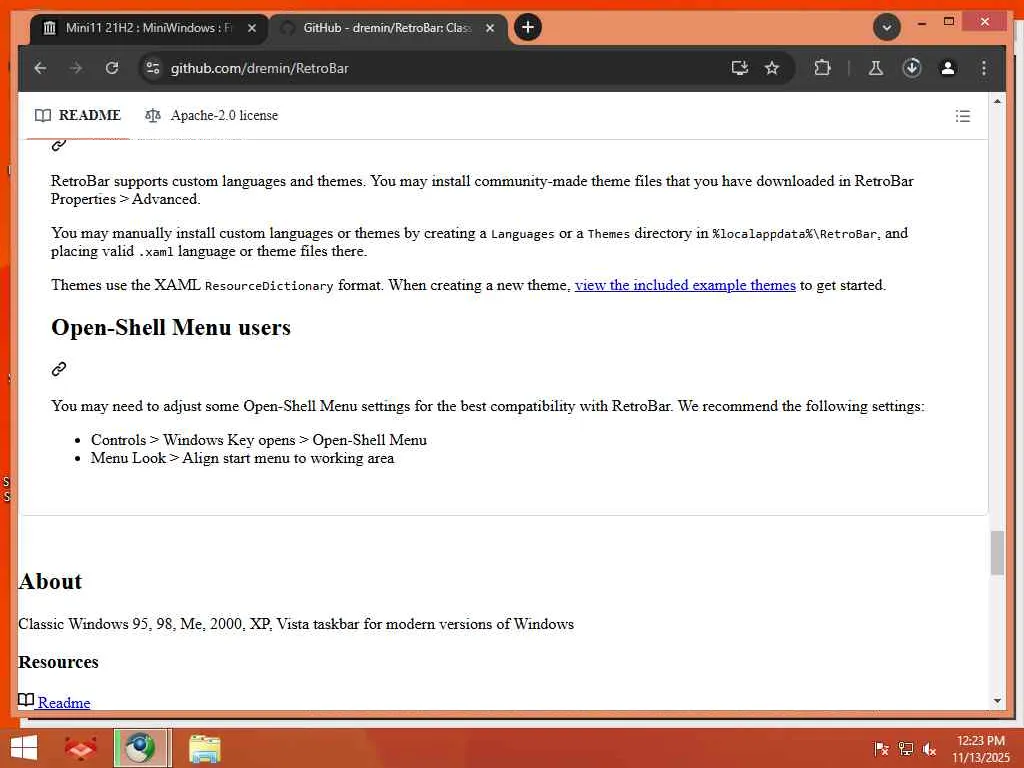Select the Apache-2.0 license tab
Viewport: 1024px width, 768px height.
[211, 116]
